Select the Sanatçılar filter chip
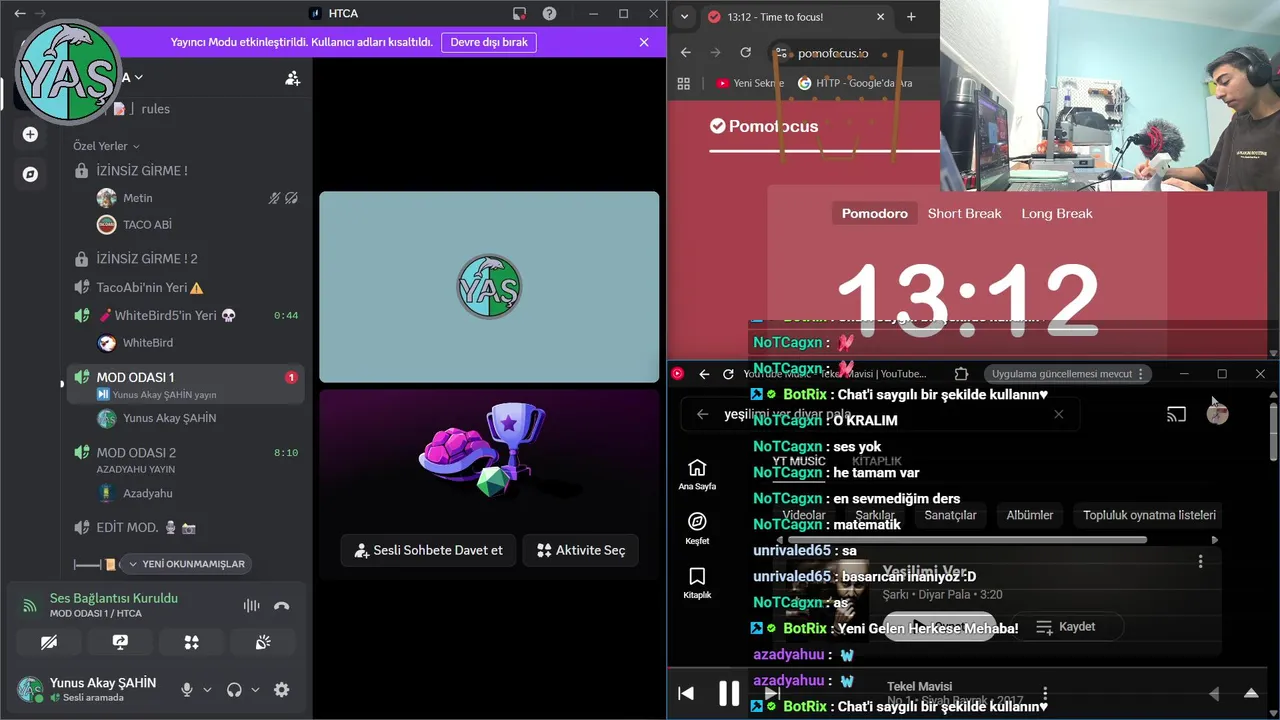Screen dimensions: 1280x720 click(x=950, y=515)
